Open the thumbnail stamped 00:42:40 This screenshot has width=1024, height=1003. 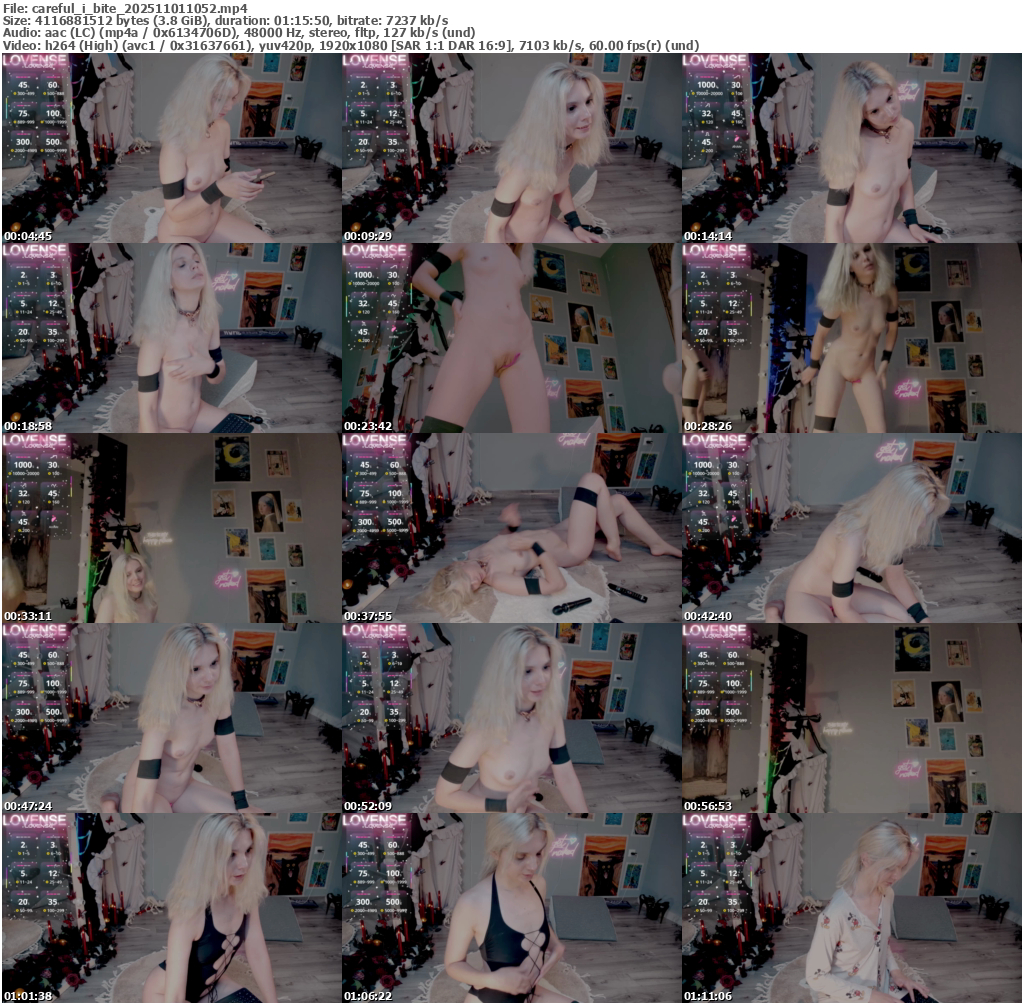[852, 528]
